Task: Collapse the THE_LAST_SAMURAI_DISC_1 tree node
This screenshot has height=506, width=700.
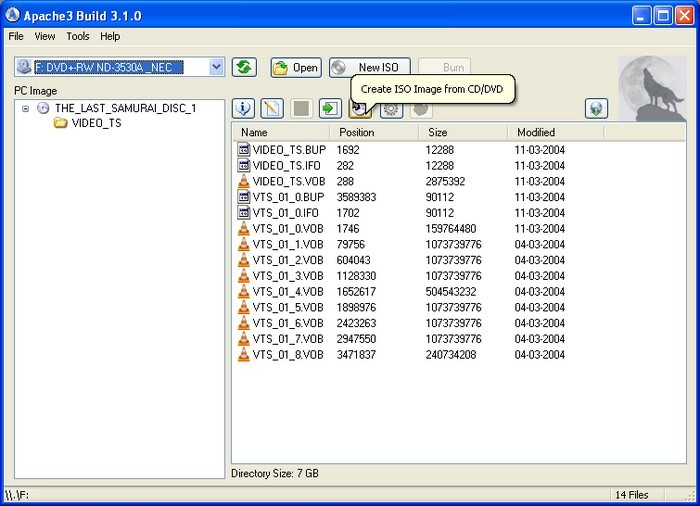Action: click(25, 109)
